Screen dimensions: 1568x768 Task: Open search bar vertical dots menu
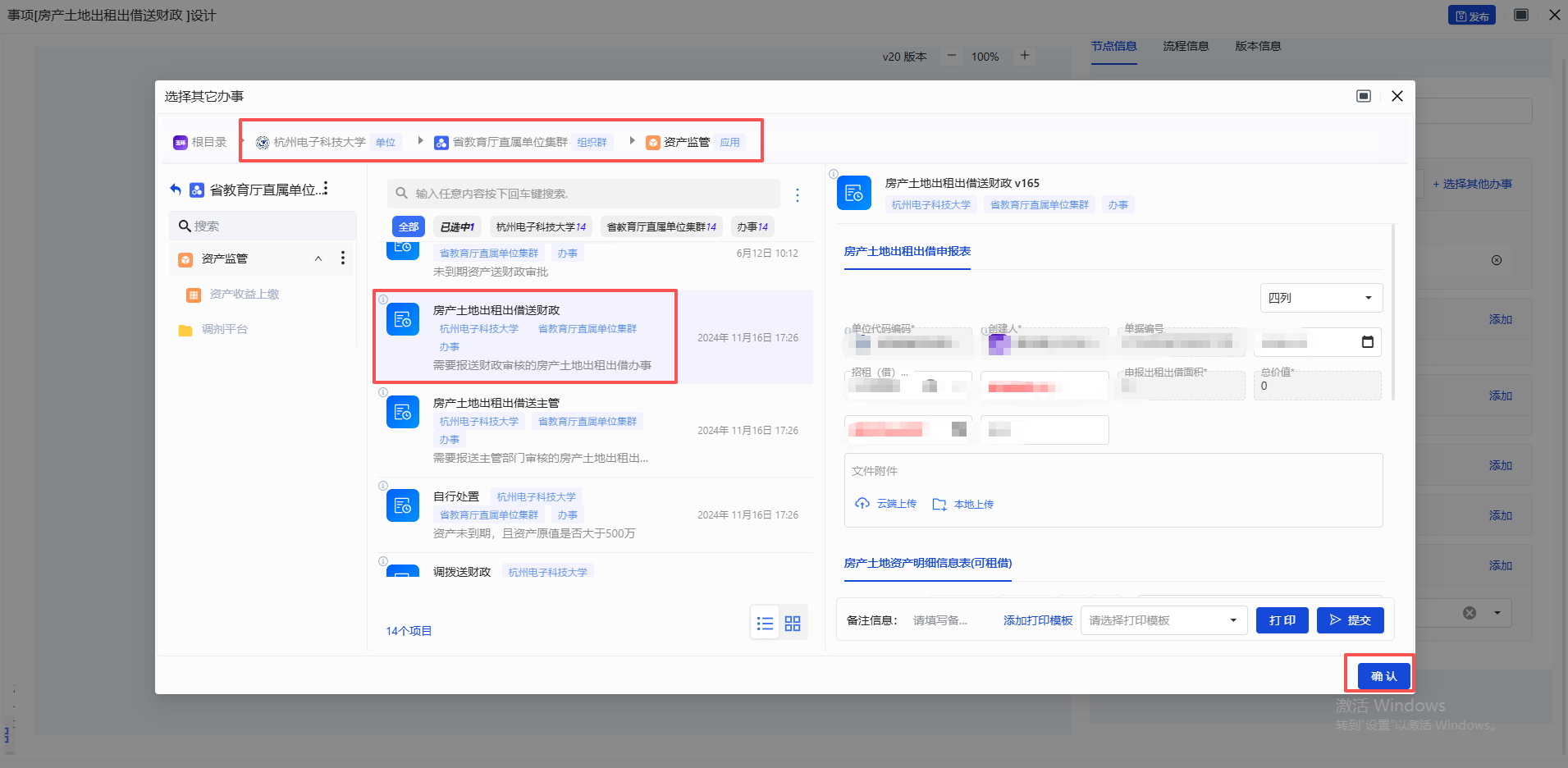tap(798, 195)
